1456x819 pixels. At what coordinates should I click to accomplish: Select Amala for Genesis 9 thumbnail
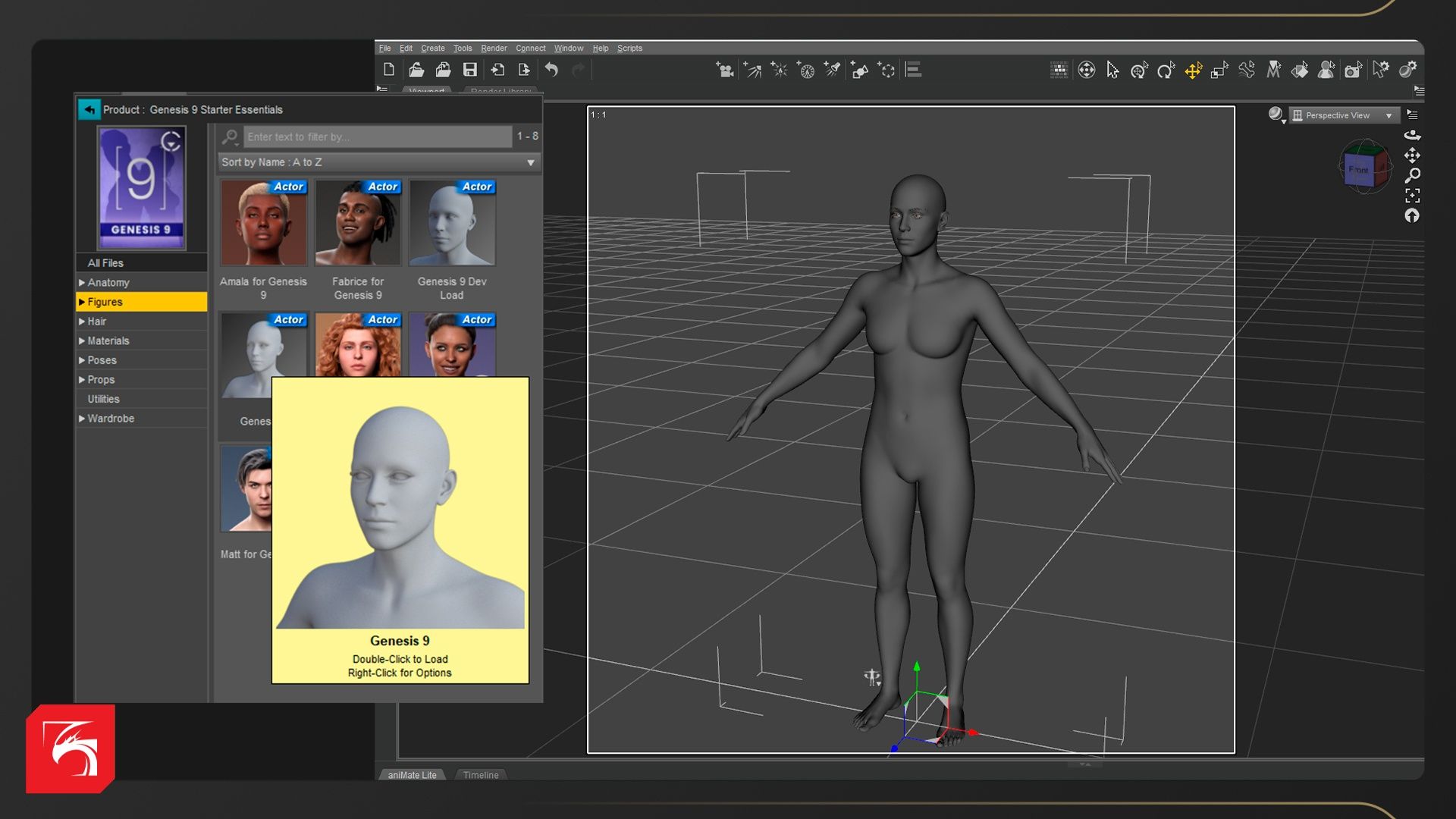pyautogui.click(x=263, y=223)
